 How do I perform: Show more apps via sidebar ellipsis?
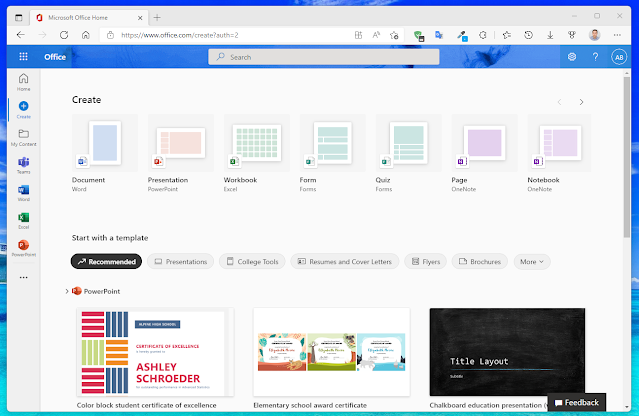tap(24, 277)
